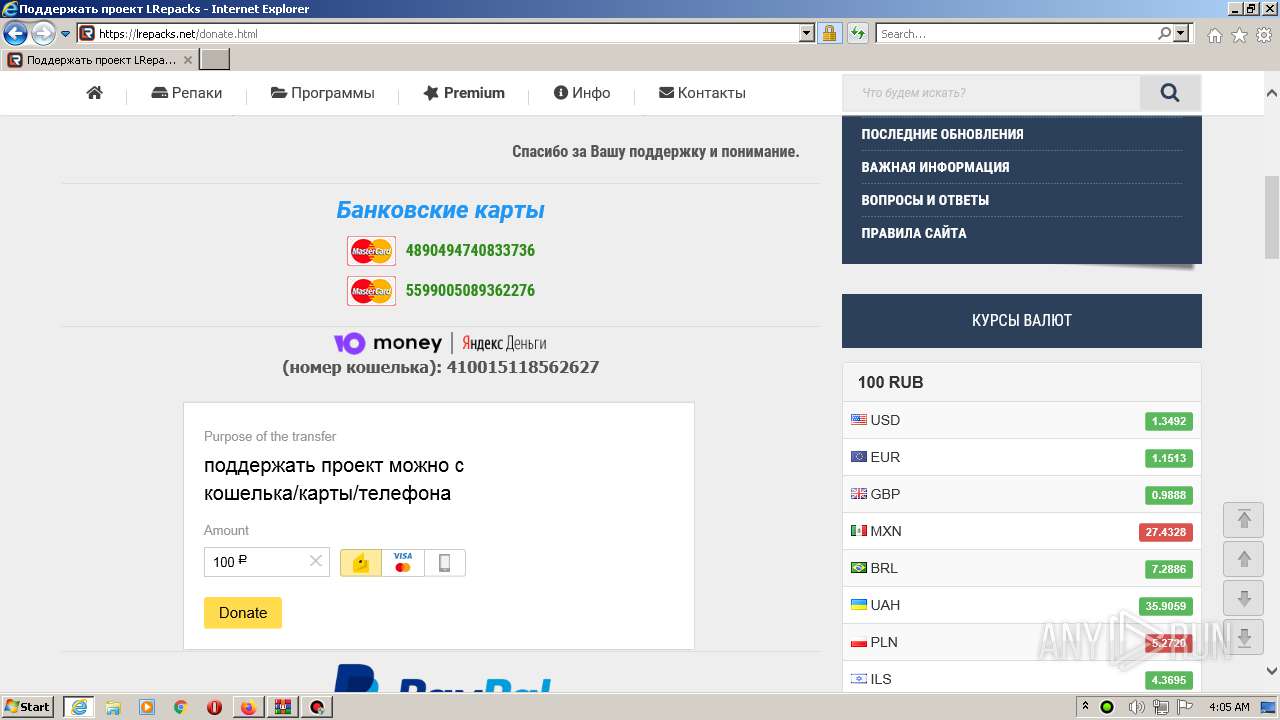Click the IE forward arrow button
The width and height of the screenshot is (1280, 720).
(x=43, y=34)
